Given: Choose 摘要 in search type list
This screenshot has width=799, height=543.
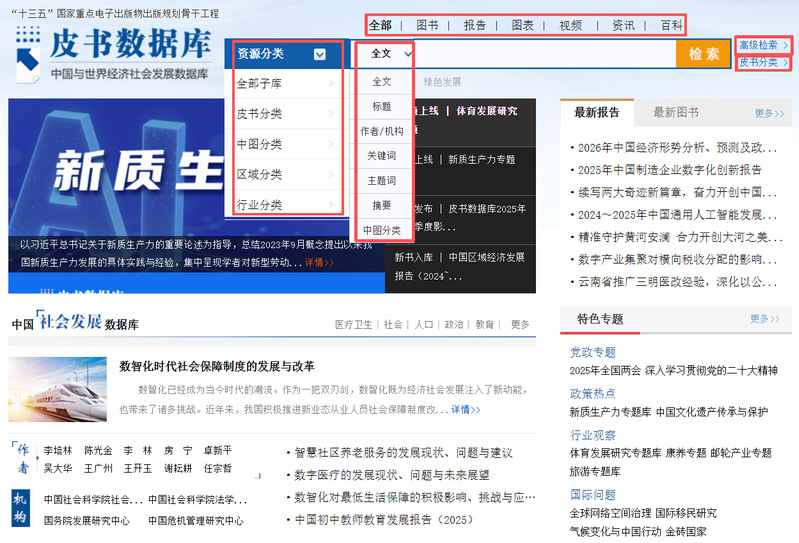Looking at the screenshot, I should click(x=381, y=205).
